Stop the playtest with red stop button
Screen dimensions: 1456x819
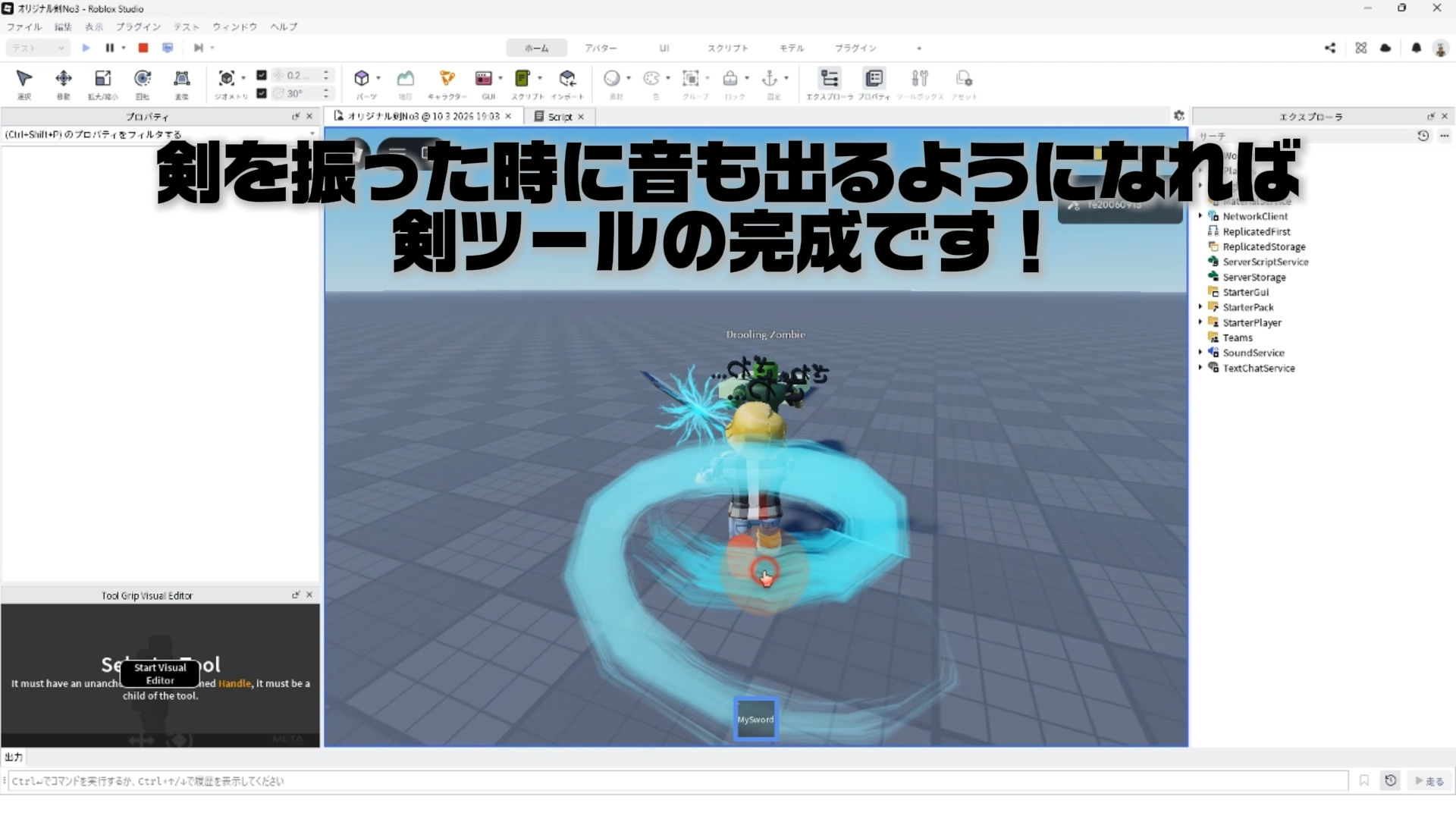[143, 48]
